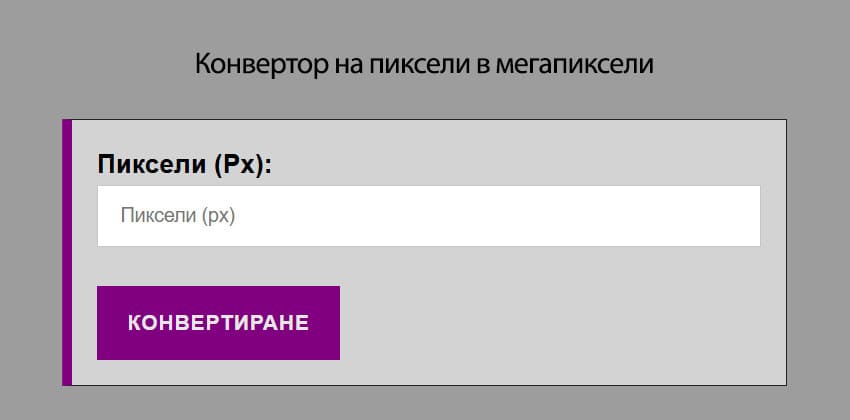850x420 pixels.
Task: Click the Пиксели (Px): label
Action: [x=185, y=165]
